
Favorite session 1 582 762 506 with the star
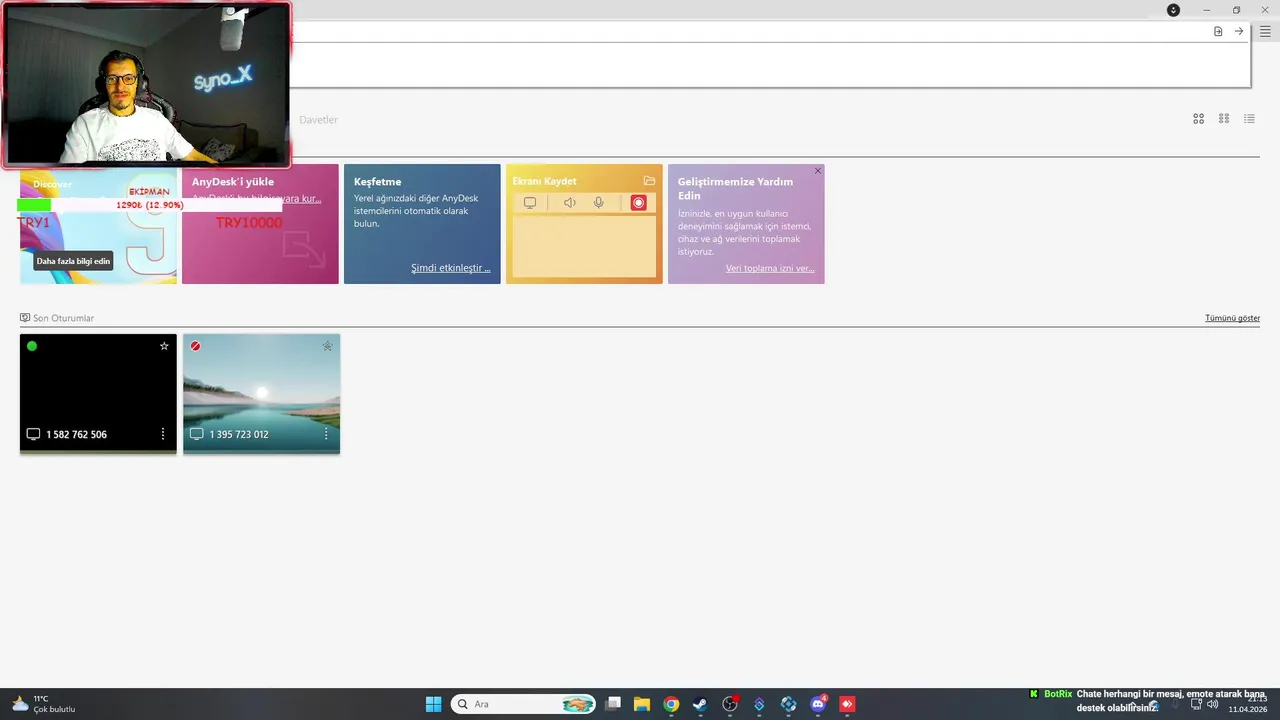click(x=164, y=346)
